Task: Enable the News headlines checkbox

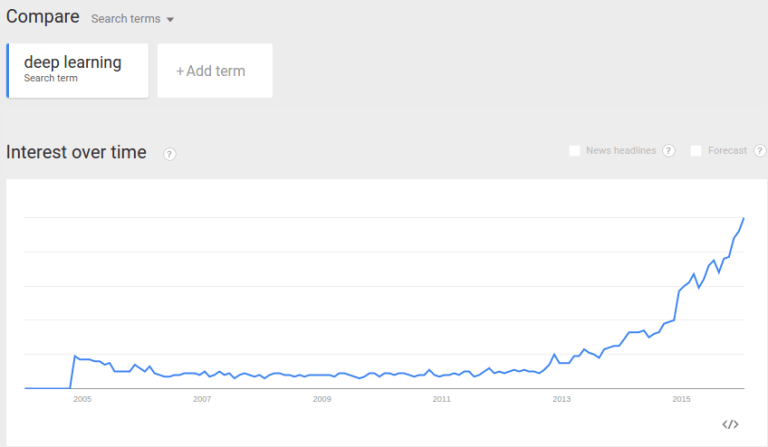Action: click(x=575, y=151)
